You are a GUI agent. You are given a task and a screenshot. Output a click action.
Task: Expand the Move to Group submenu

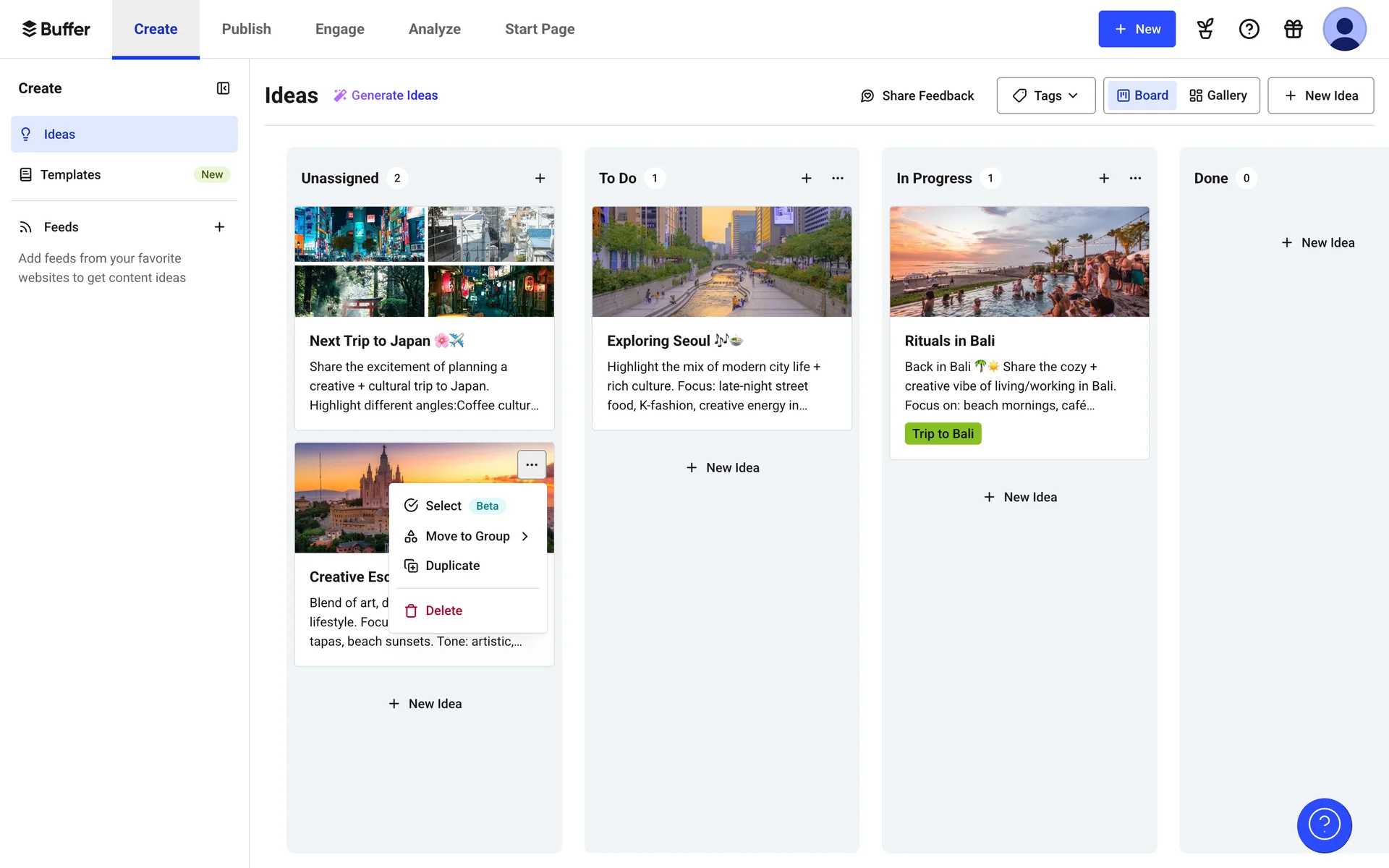pyautogui.click(x=467, y=536)
